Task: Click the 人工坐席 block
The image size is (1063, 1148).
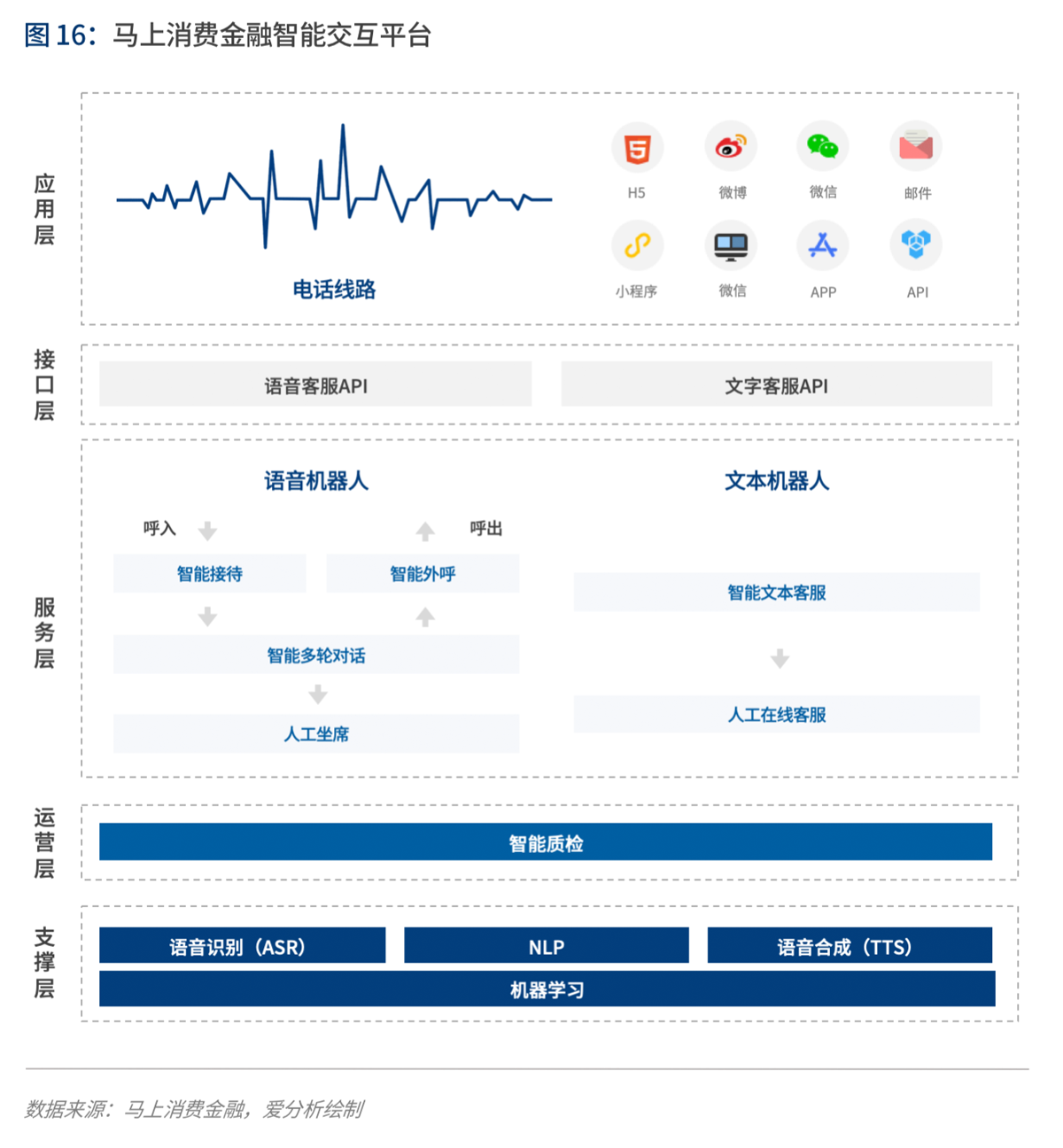Action: [316, 733]
